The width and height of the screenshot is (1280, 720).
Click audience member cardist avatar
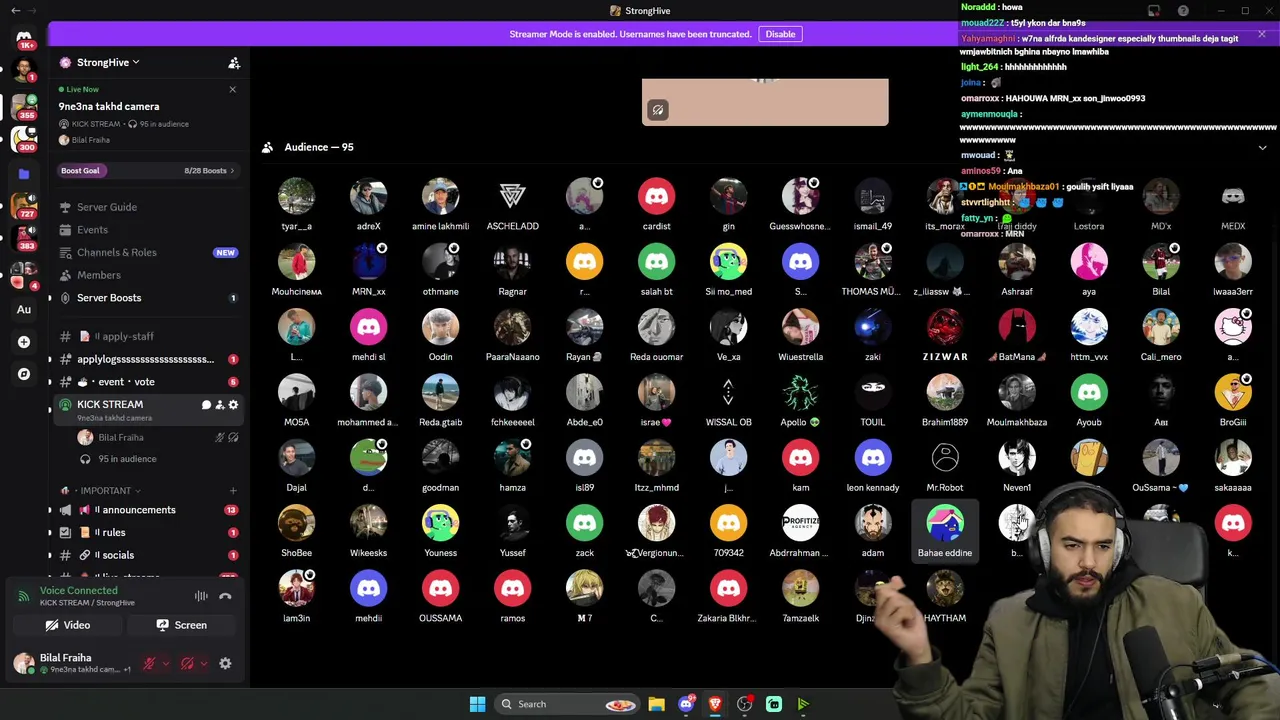[x=656, y=197]
